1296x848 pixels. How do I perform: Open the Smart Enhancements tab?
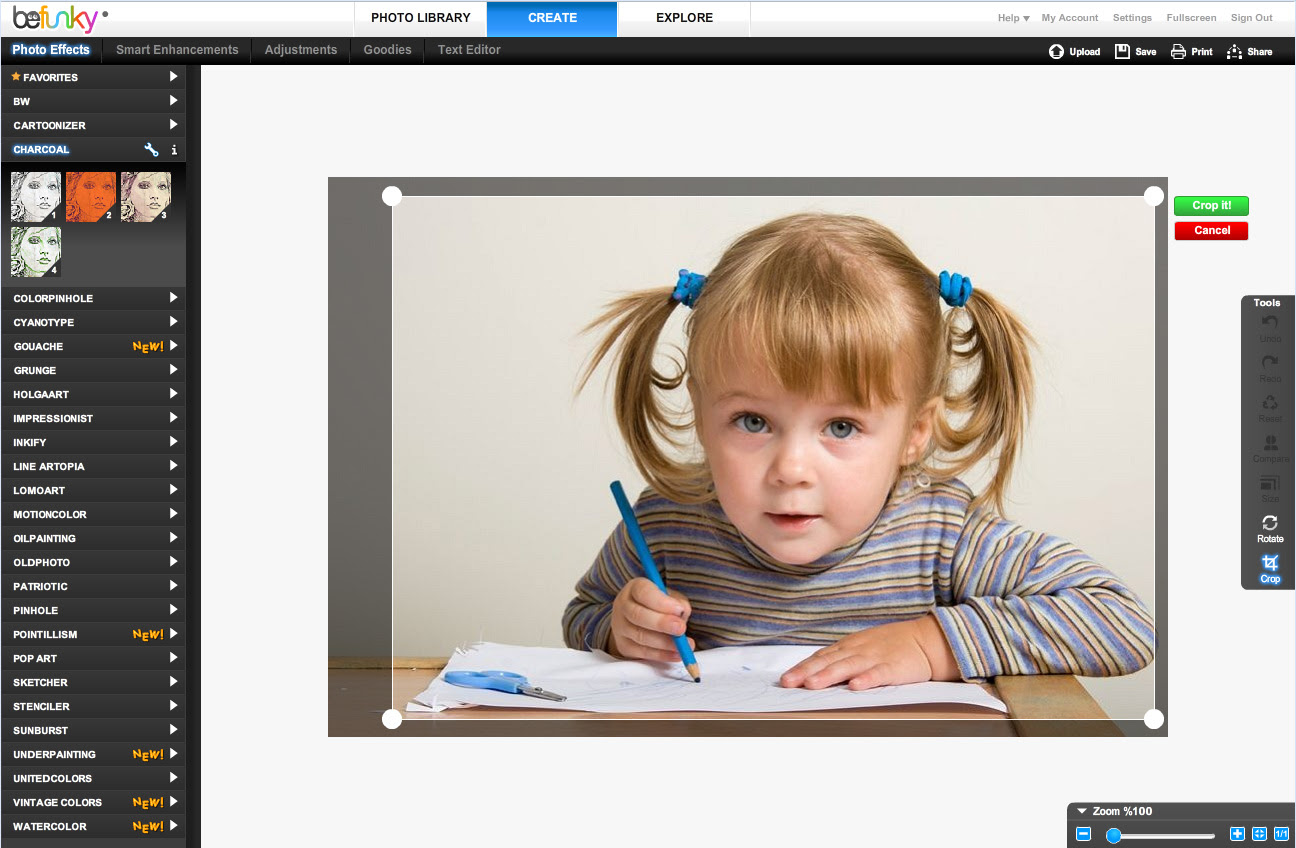pos(177,49)
